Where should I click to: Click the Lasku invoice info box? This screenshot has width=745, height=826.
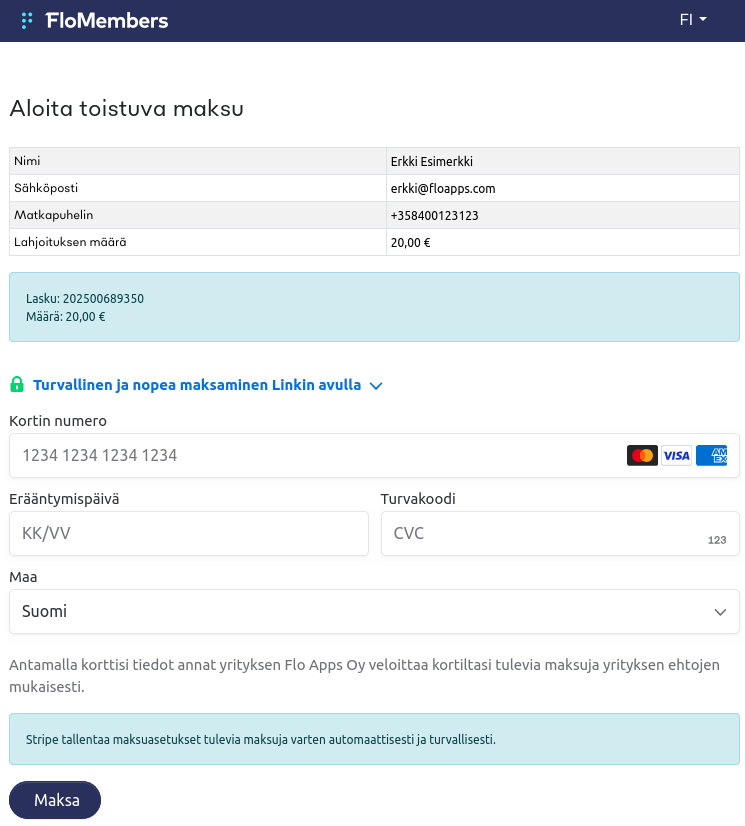click(374, 307)
